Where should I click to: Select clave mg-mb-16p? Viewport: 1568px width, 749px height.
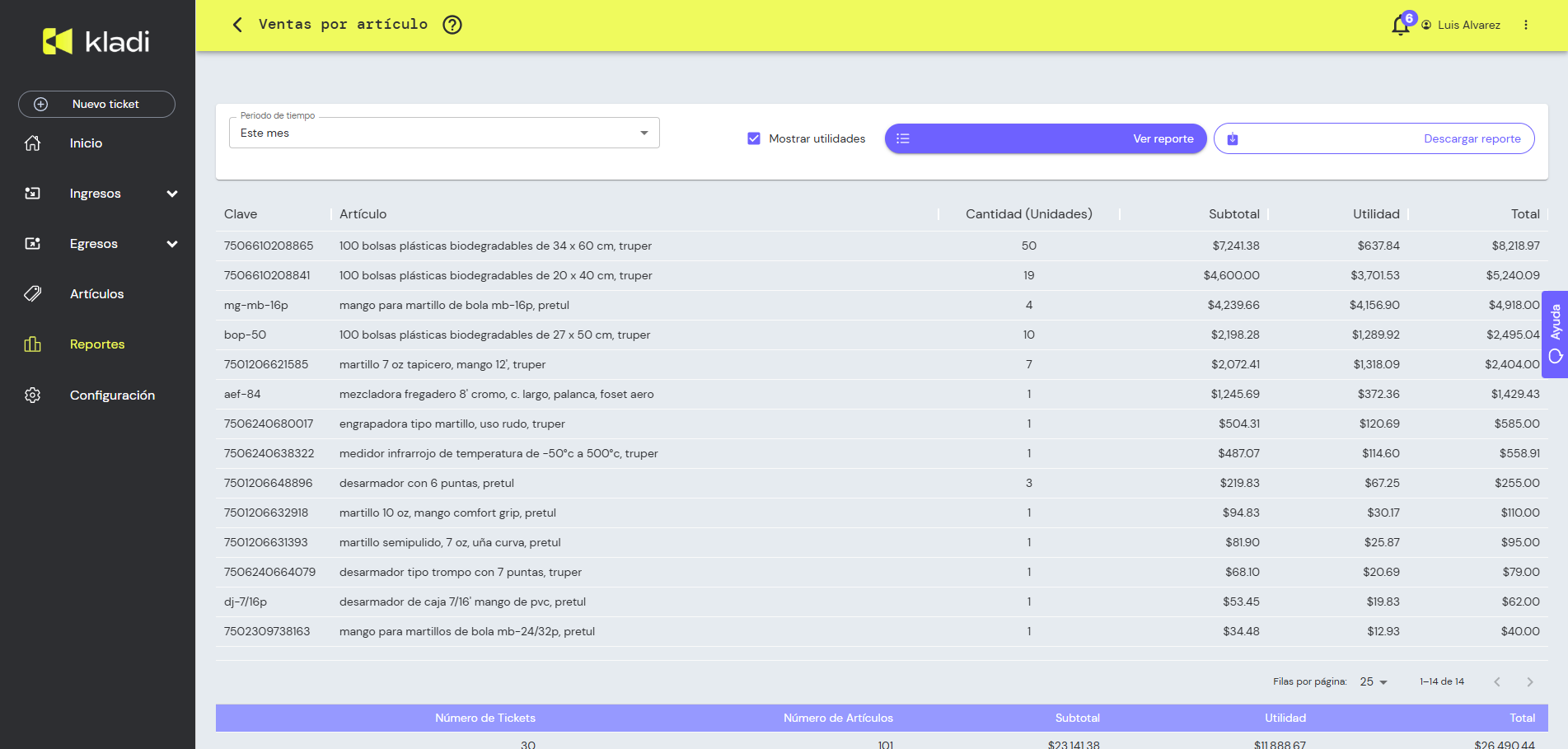click(256, 305)
